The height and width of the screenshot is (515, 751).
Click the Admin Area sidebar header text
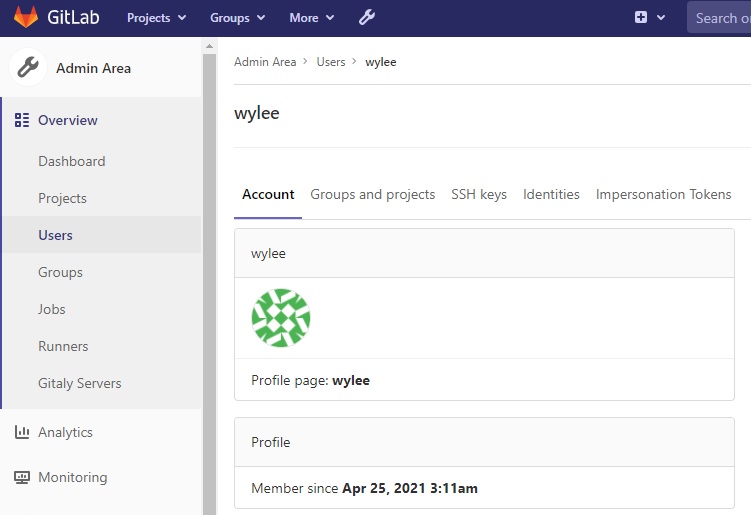click(x=93, y=68)
